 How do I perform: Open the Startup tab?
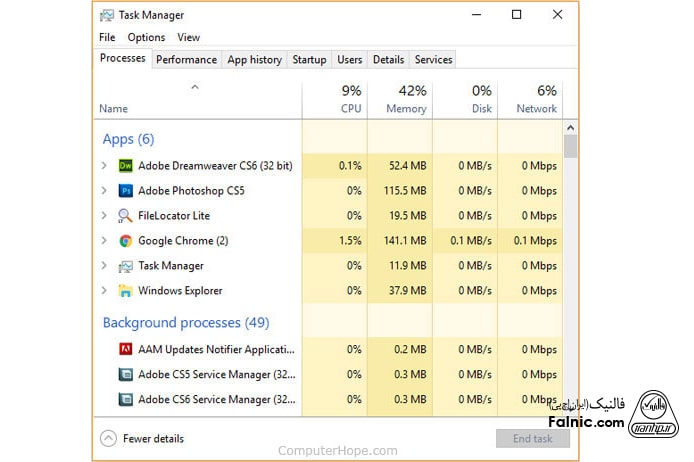point(309,60)
